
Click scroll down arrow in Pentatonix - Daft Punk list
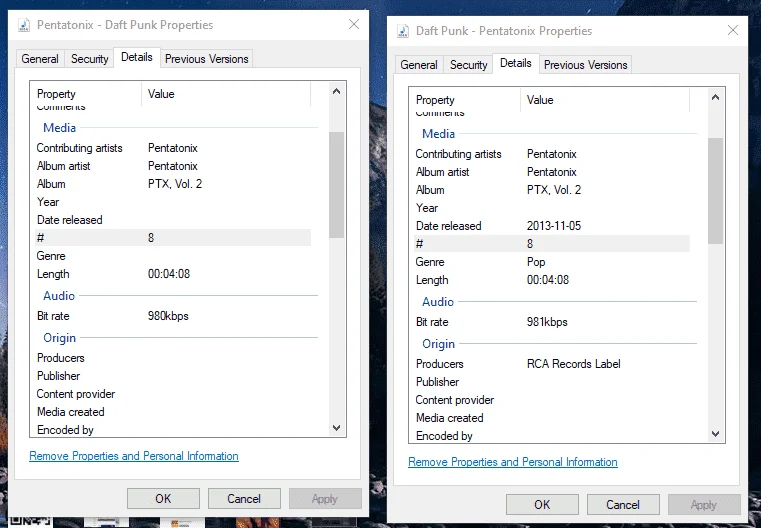(336, 428)
